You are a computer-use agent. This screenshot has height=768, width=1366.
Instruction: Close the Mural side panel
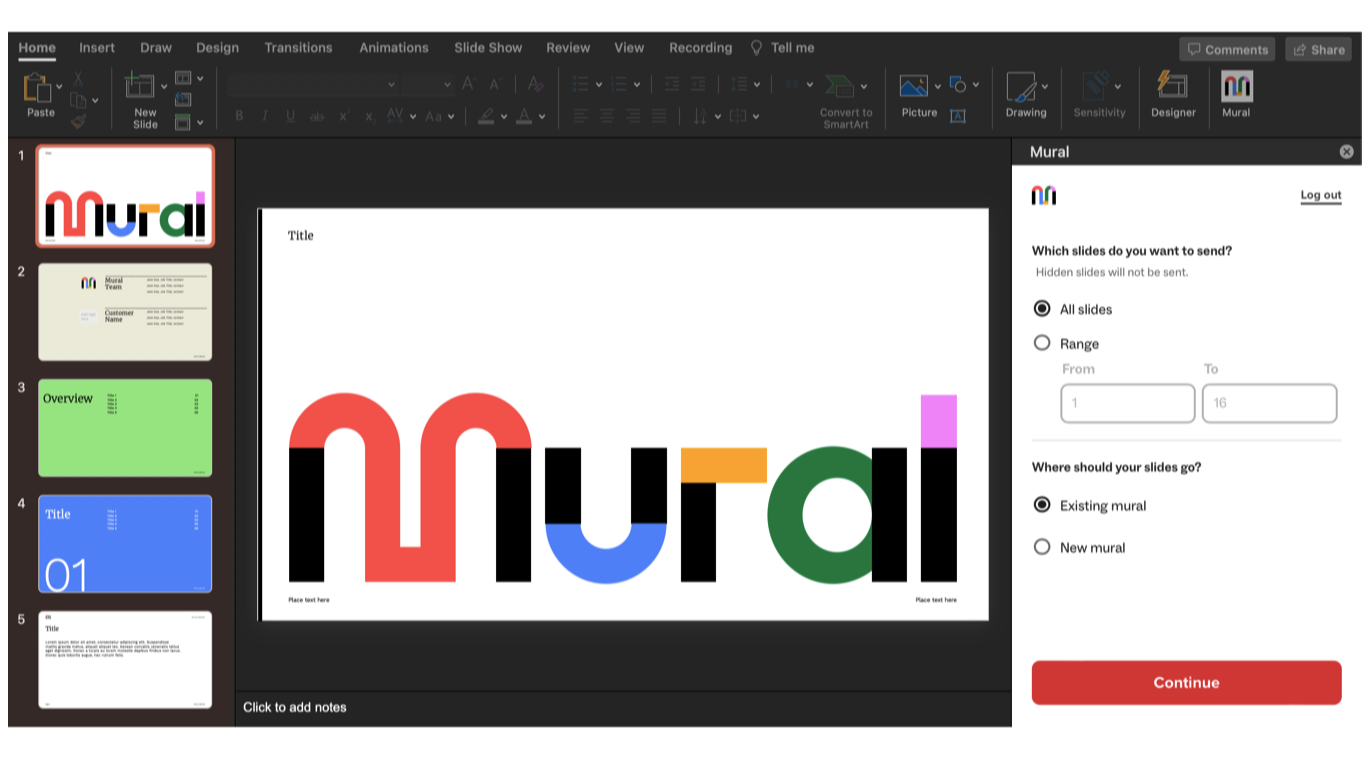(x=1346, y=152)
